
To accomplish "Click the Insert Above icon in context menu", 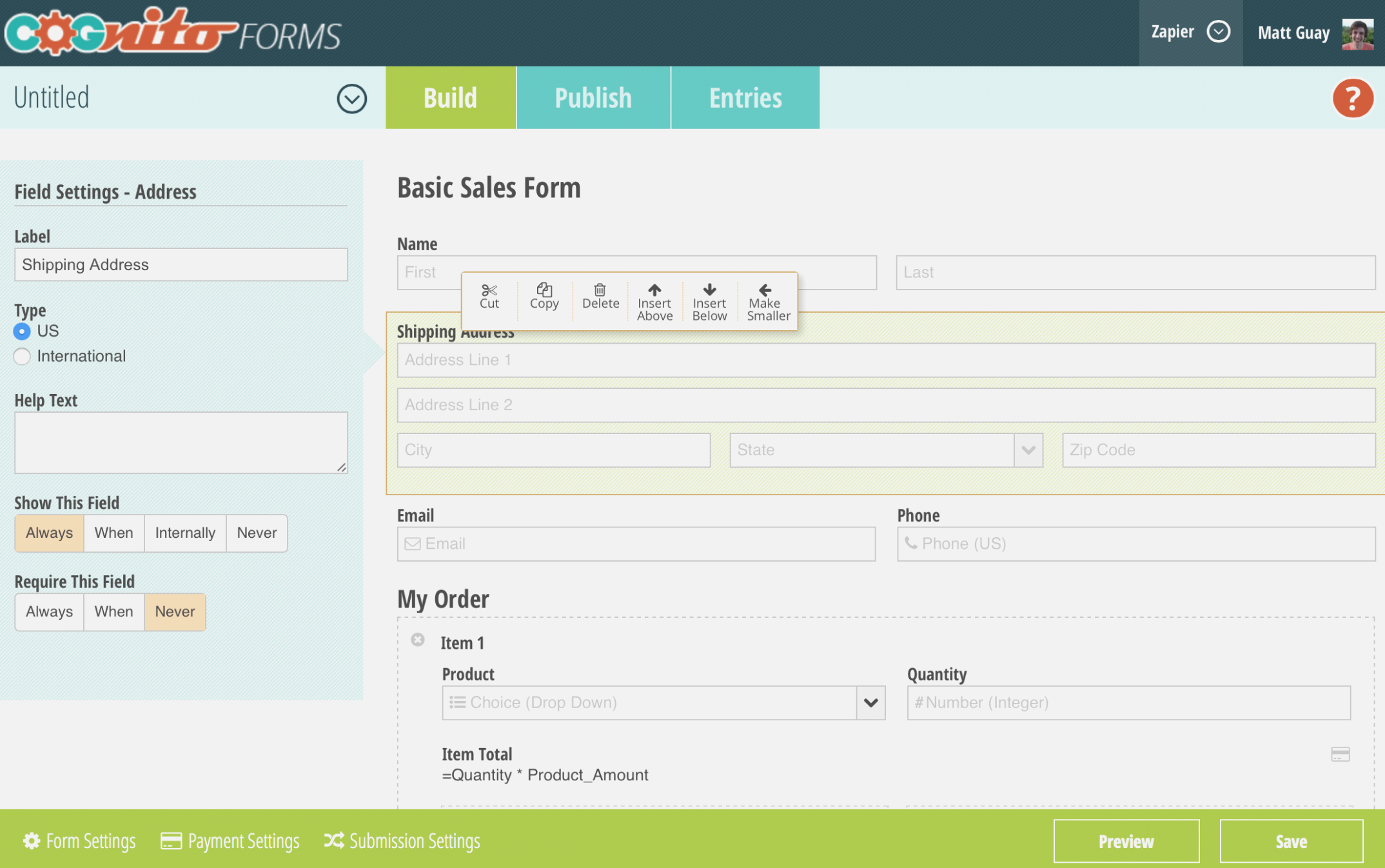I will (x=654, y=300).
